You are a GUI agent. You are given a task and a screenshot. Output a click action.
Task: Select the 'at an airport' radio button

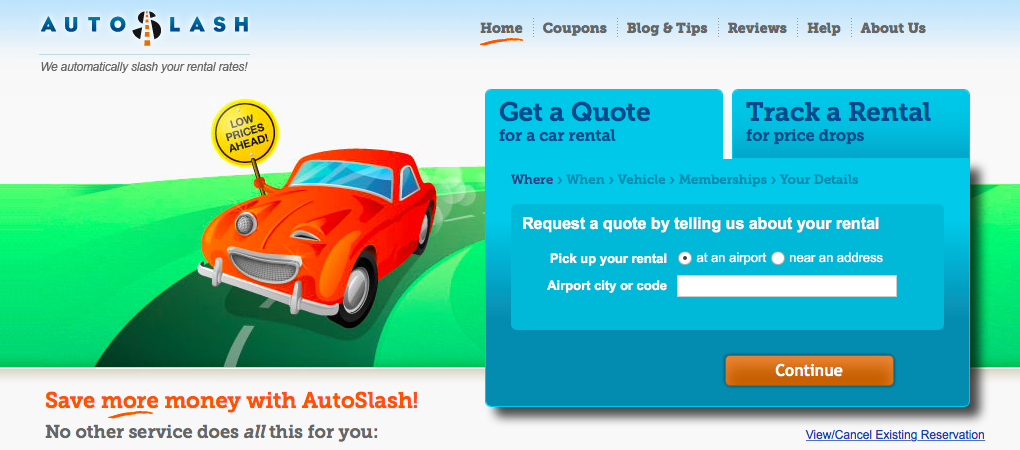pyautogui.click(x=684, y=258)
